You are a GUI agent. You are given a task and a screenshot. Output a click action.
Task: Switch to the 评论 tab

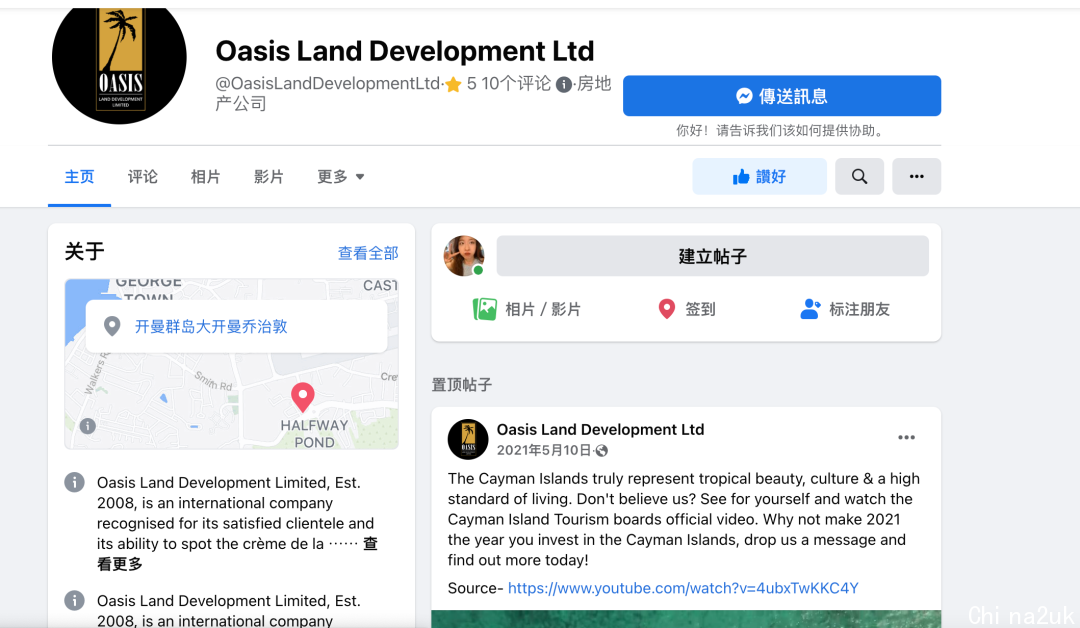pyautogui.click(x=143, y=177)
